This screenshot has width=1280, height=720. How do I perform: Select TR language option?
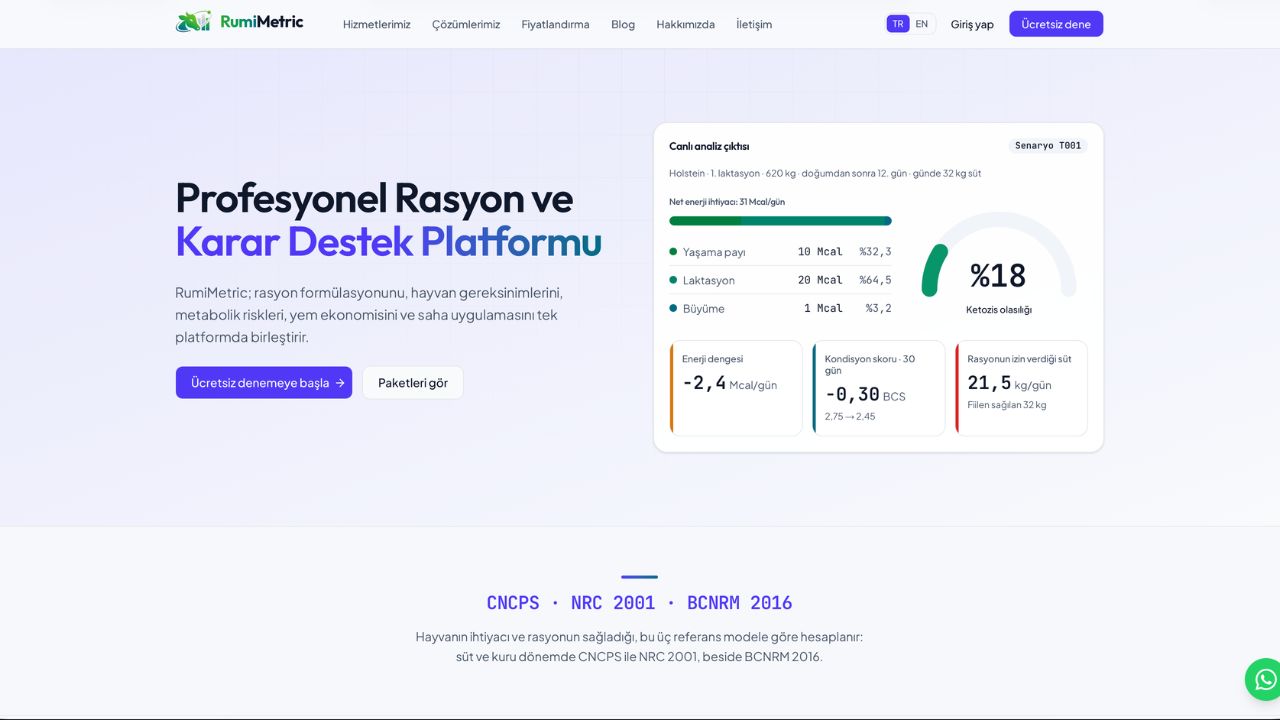(898, 24)
